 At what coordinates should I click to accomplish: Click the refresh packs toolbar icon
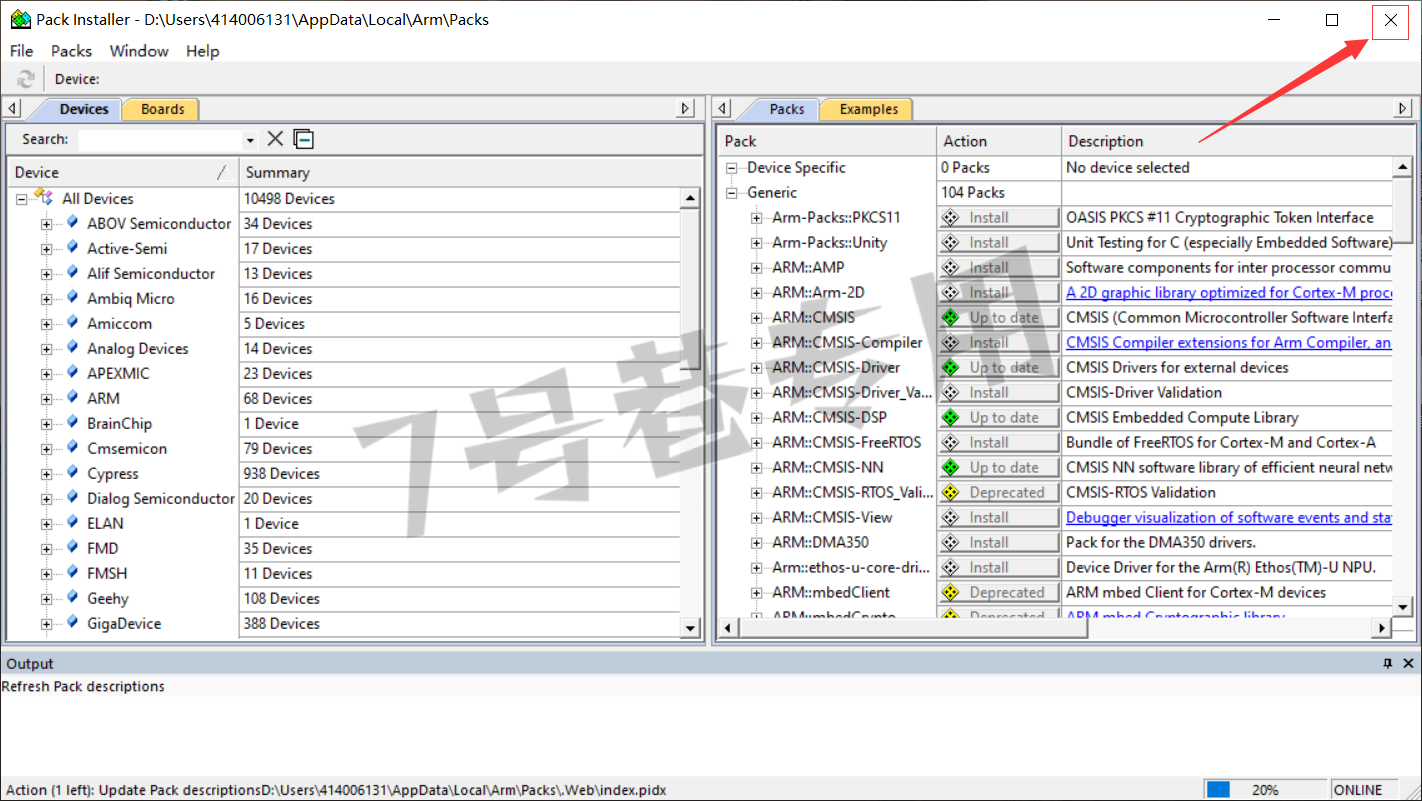(26, 79)
